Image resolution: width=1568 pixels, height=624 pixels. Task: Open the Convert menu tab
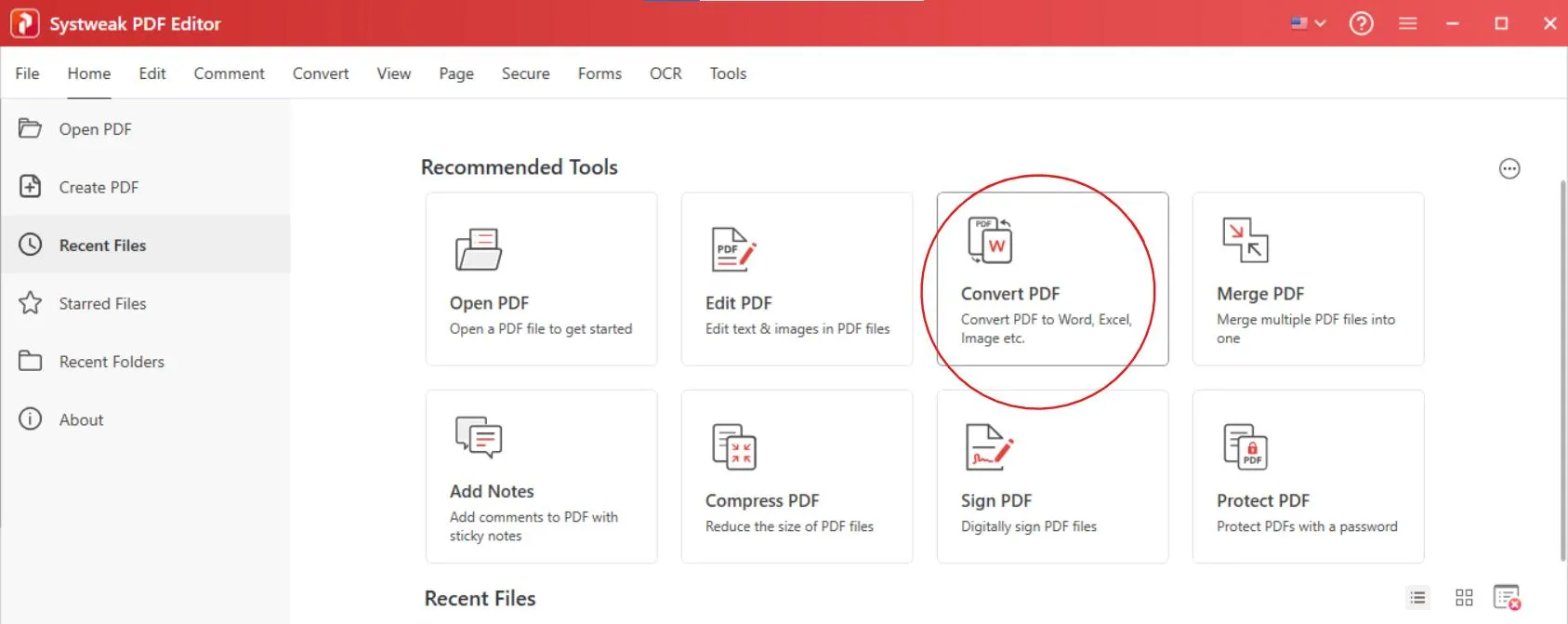point(320,73)
